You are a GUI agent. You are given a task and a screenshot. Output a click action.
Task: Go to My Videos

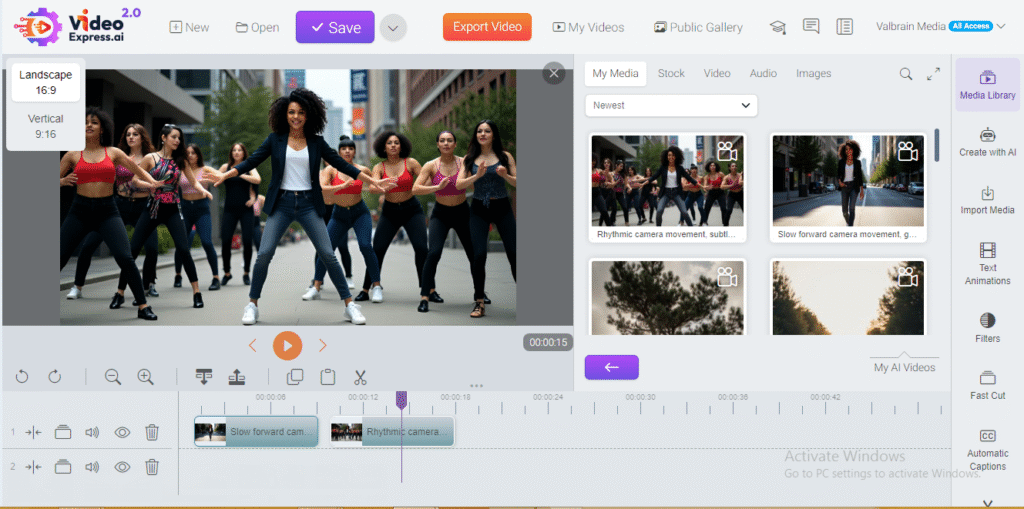tap(588, 27)
